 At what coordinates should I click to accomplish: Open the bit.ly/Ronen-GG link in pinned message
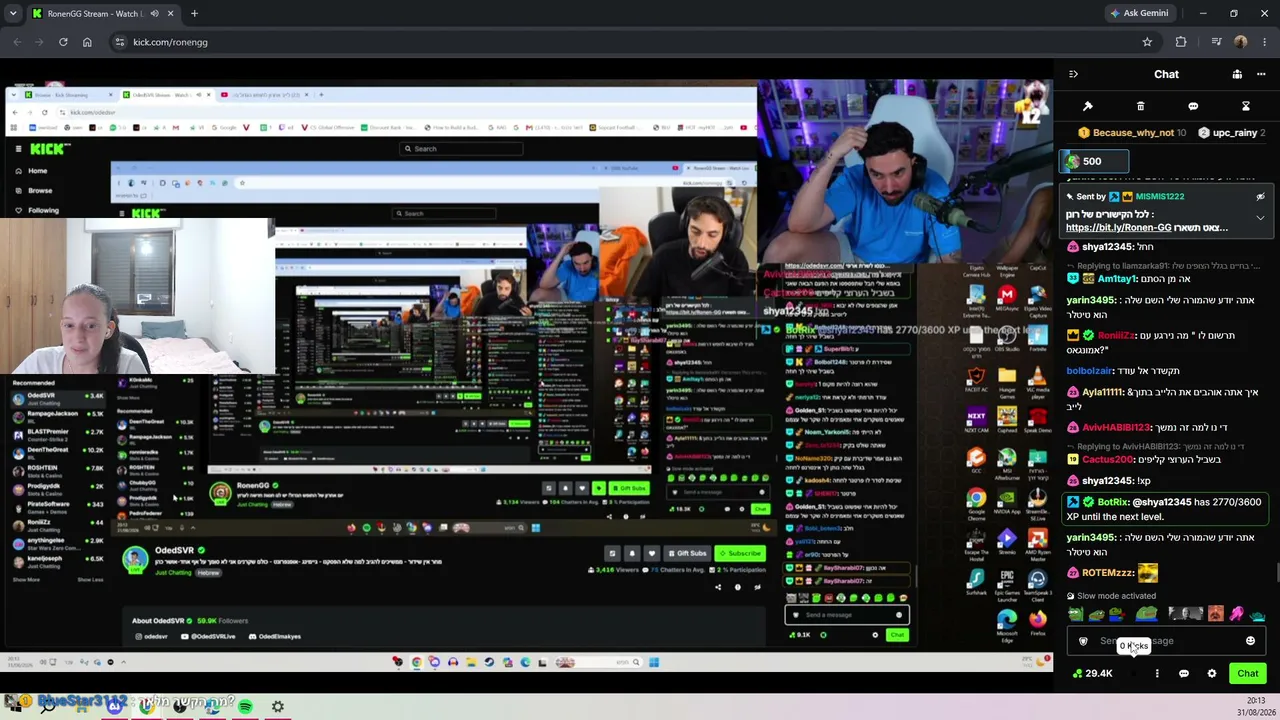click(1118, 228)
